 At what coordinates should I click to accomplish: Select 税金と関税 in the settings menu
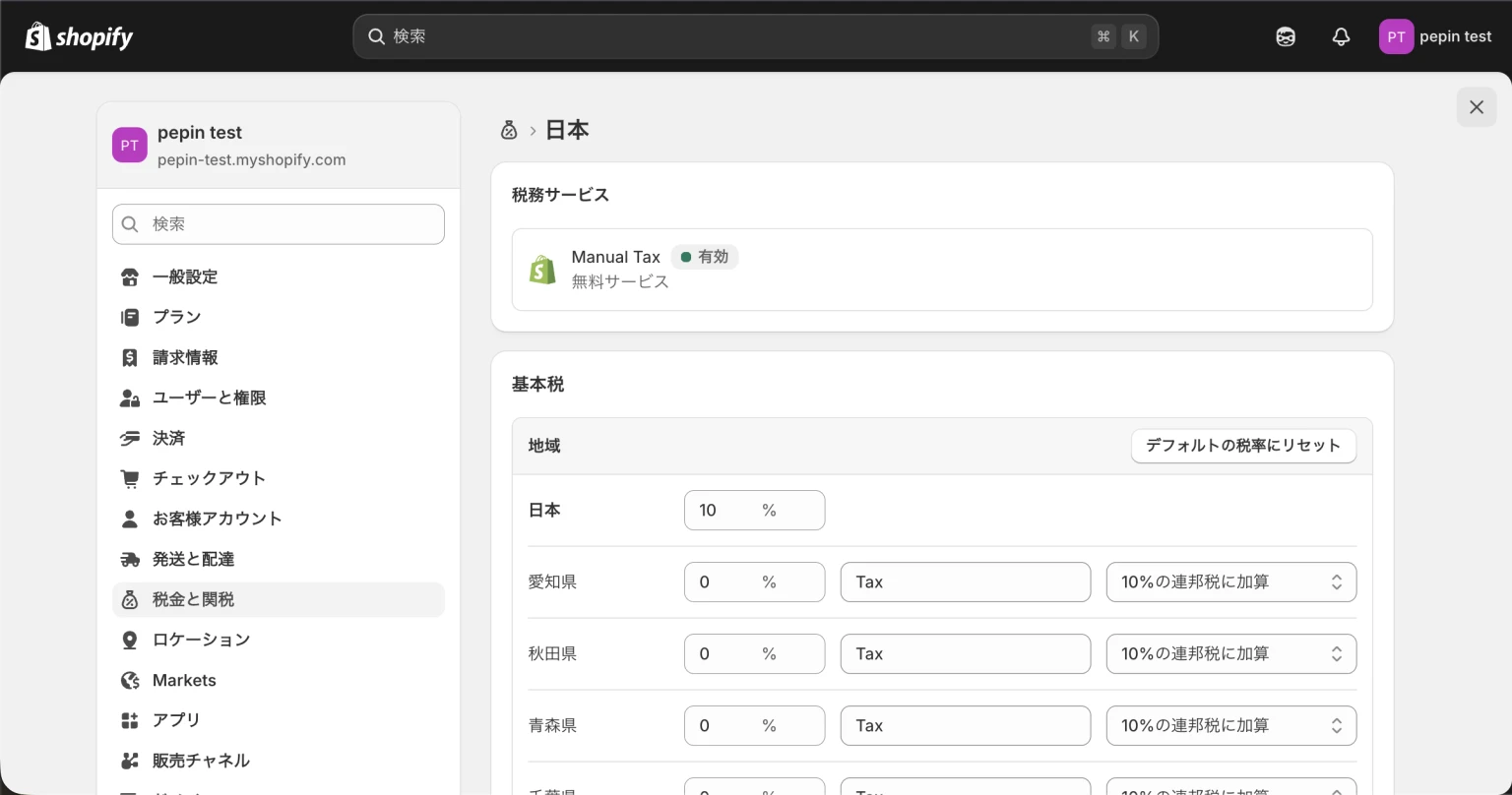193,599
